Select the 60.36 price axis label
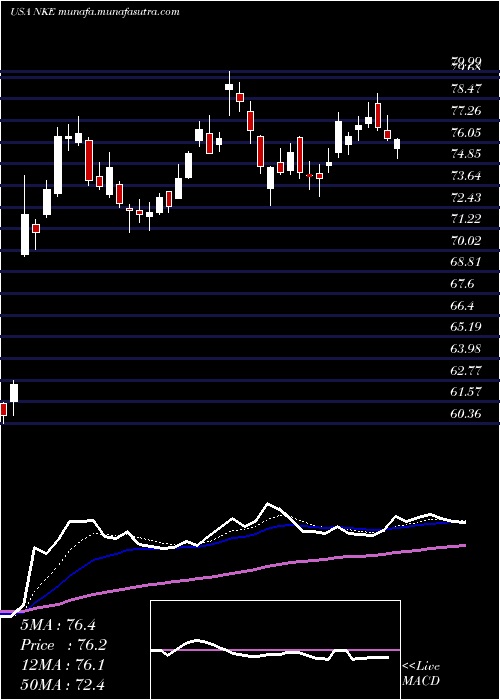 [467, 414]
